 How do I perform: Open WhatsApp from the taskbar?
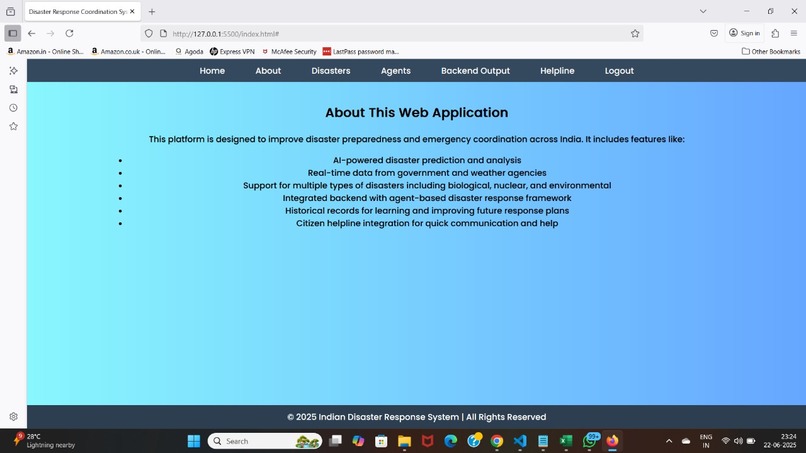pos(590,441)
